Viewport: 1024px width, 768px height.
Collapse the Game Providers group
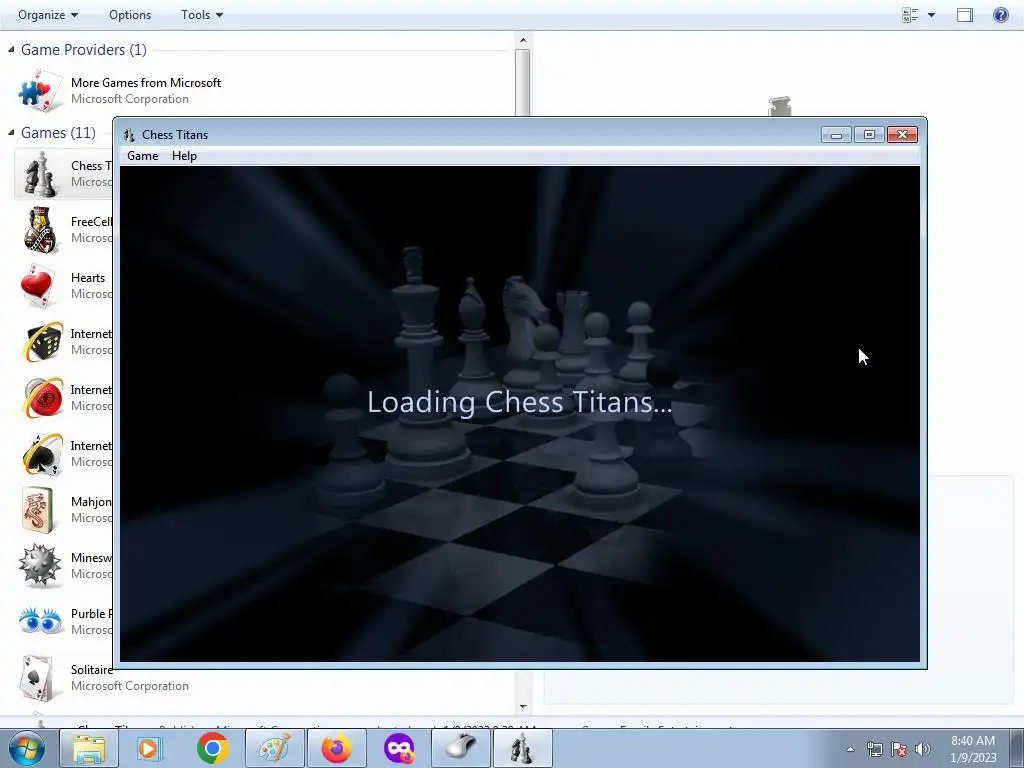pyautogui.click(x=11, y=50)
